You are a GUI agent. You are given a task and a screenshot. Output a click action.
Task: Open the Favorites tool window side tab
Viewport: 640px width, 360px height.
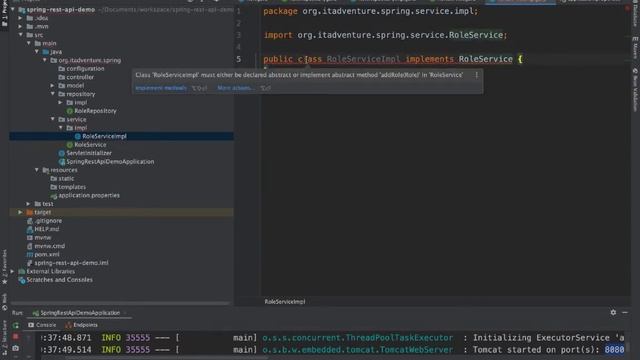click(4, 267)
